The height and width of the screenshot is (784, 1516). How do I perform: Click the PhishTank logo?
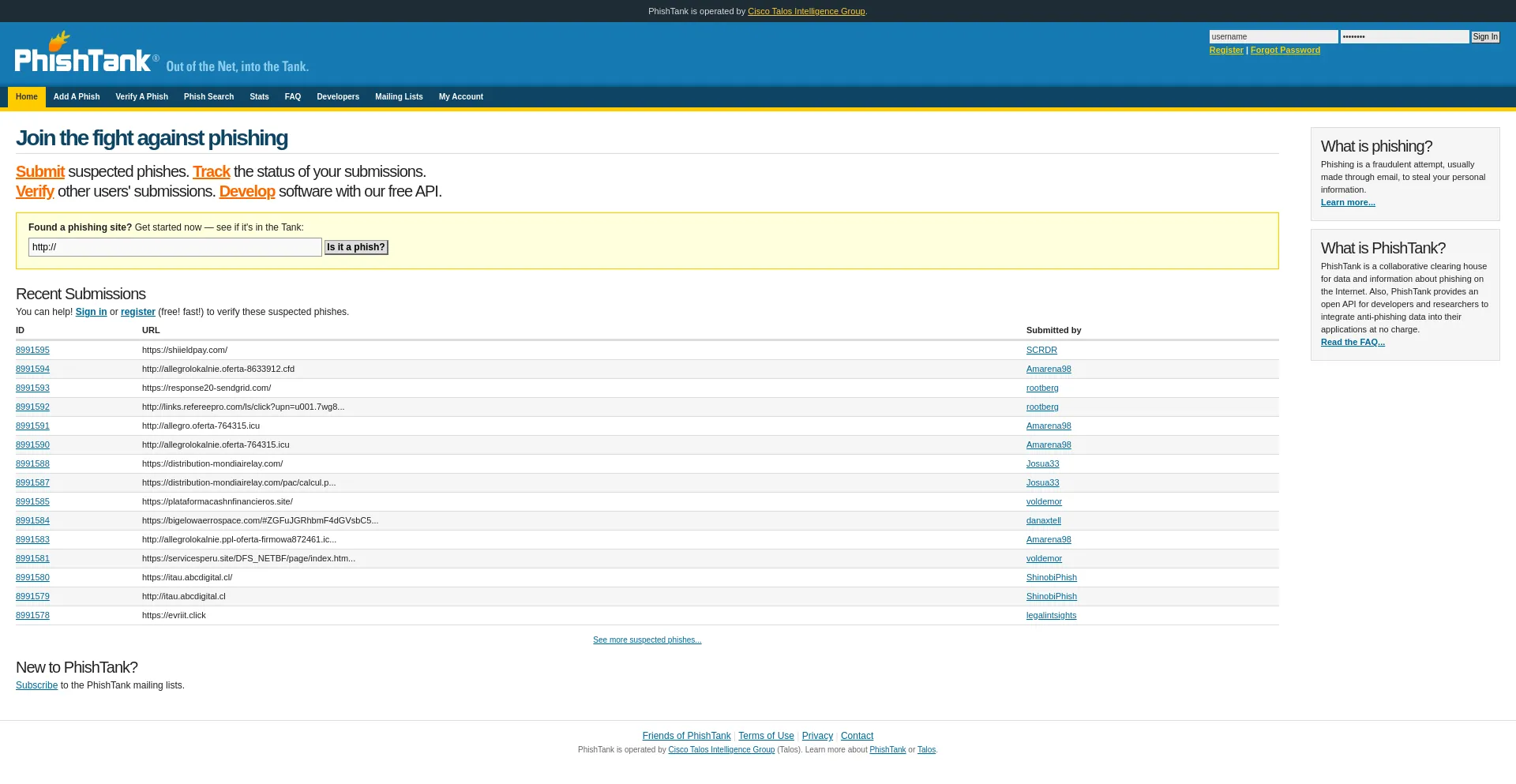[86, 53]
